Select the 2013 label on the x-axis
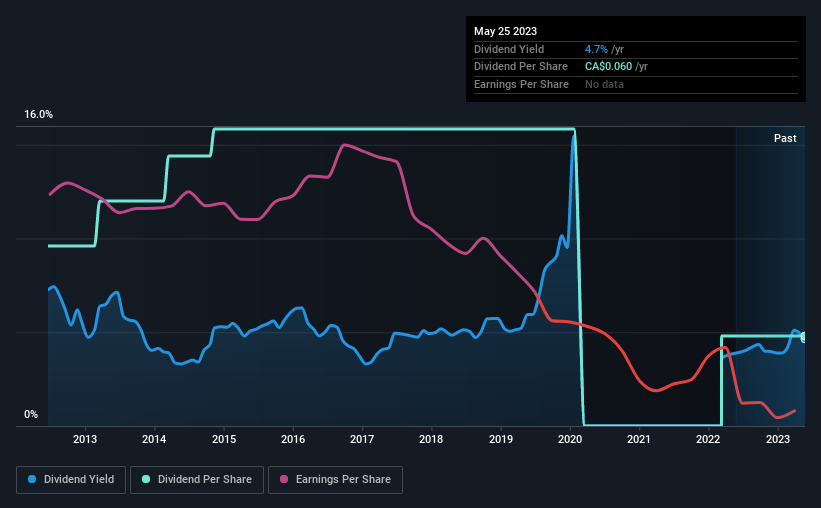The height and width of the screenshot is (508, 821). [85, 439]
